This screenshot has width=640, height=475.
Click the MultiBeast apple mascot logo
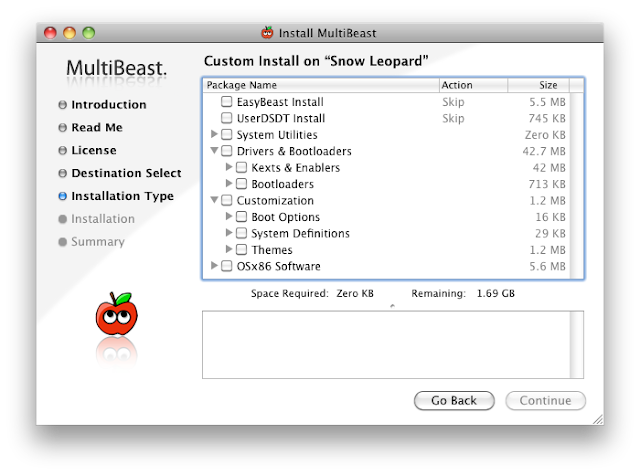pos(117,313)
